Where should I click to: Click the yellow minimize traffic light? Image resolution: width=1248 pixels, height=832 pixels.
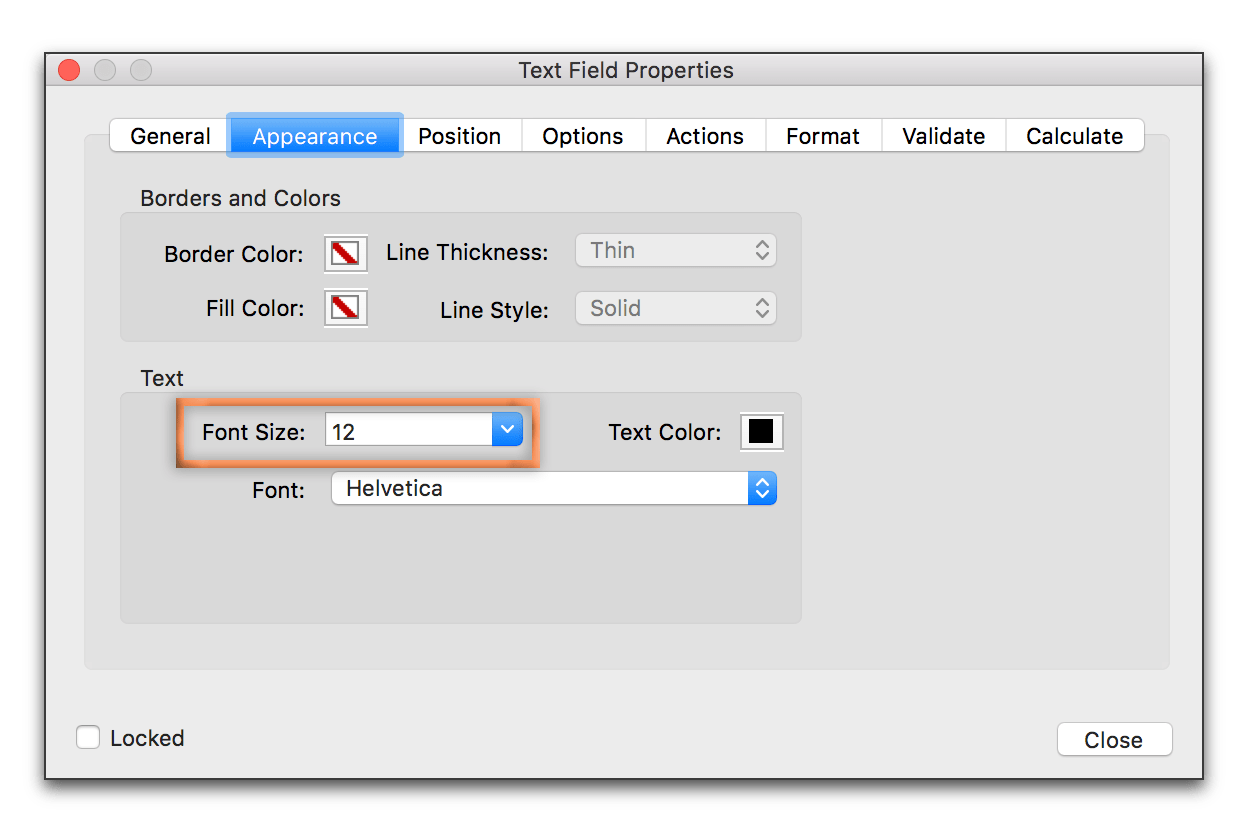[x=104, y=70]
